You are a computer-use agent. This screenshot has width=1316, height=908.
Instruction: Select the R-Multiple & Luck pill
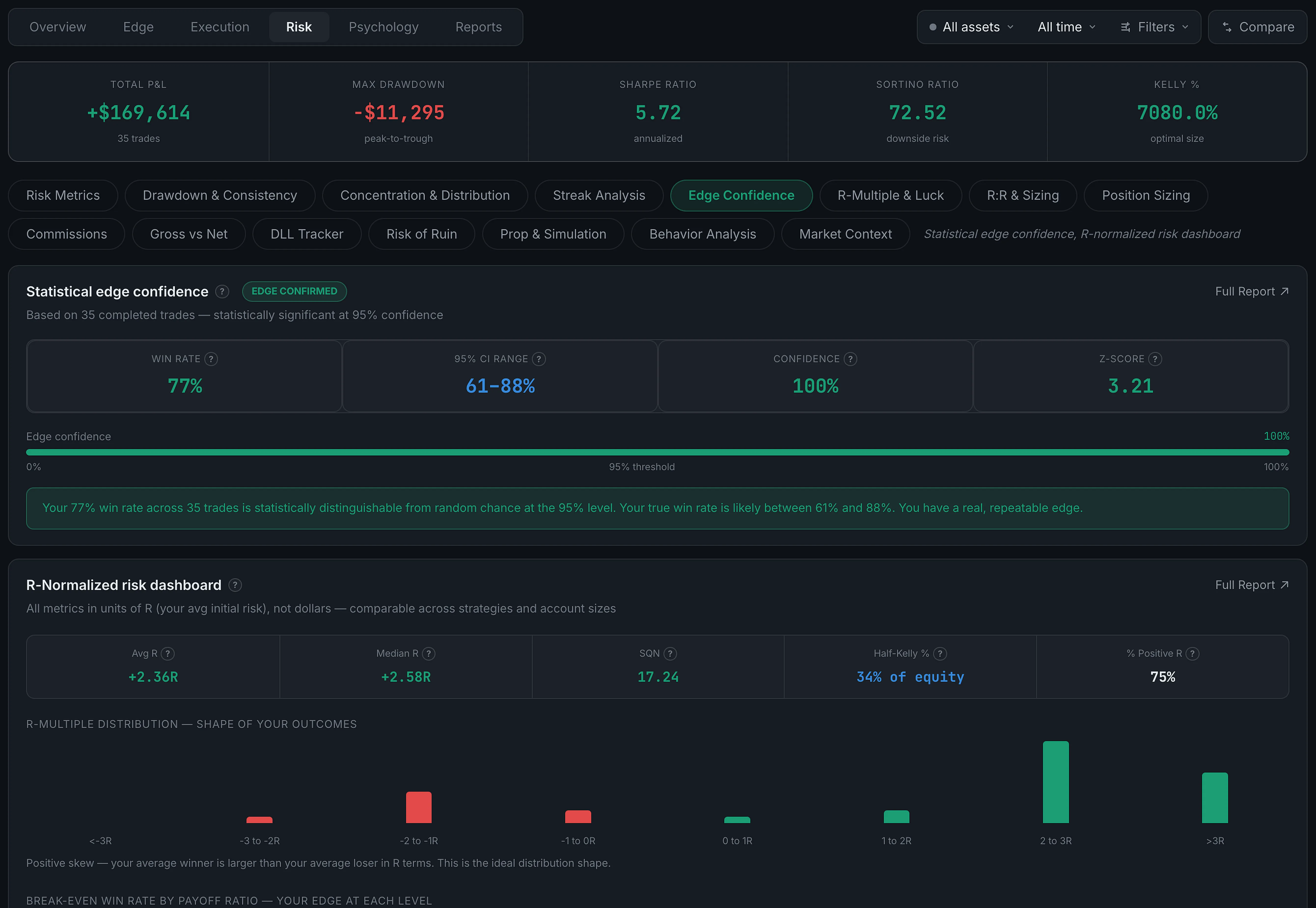[x=890, y=195]
